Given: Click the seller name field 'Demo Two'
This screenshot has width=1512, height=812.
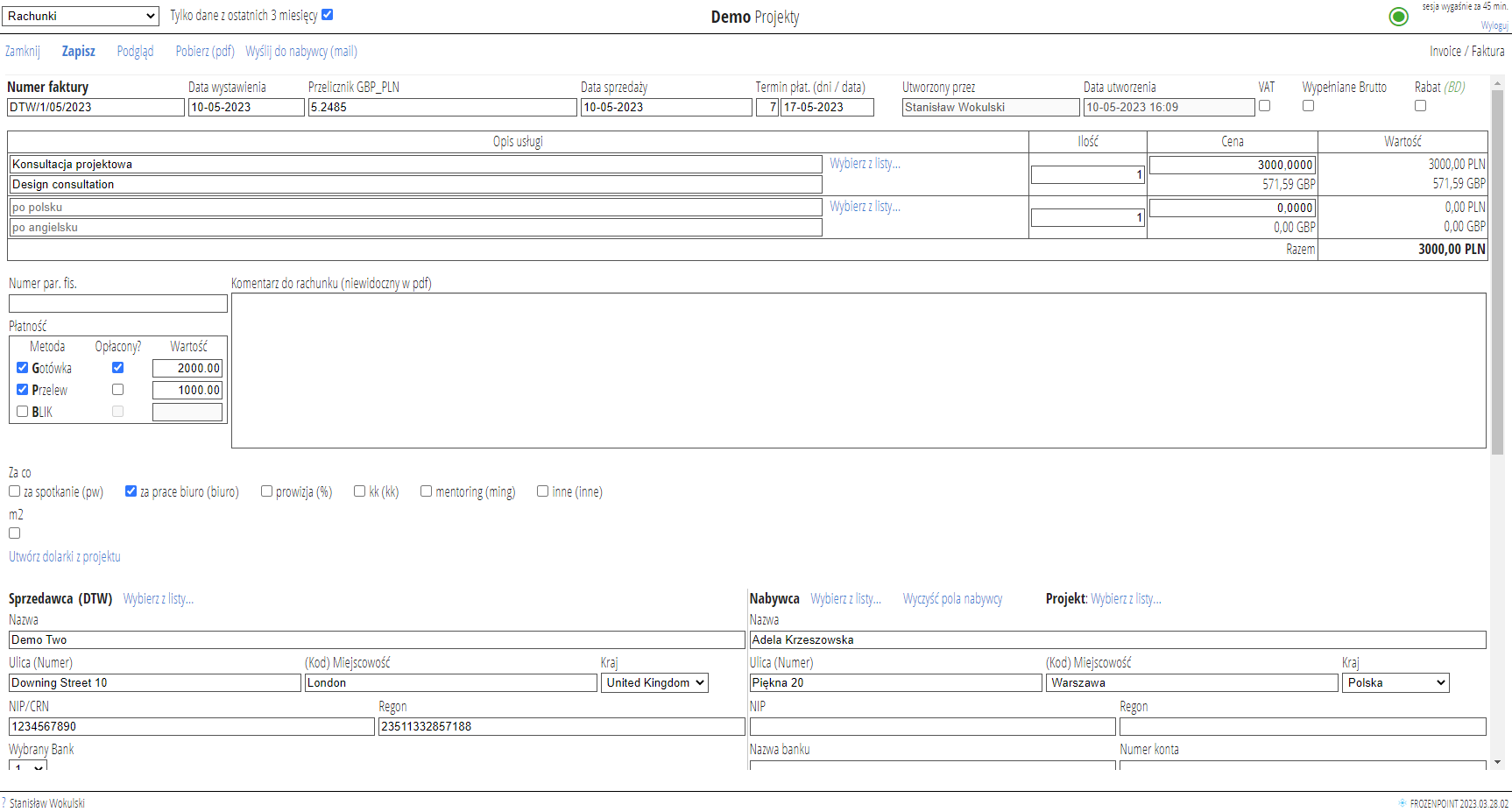Looking at the screenshot, I should (377, 639).
